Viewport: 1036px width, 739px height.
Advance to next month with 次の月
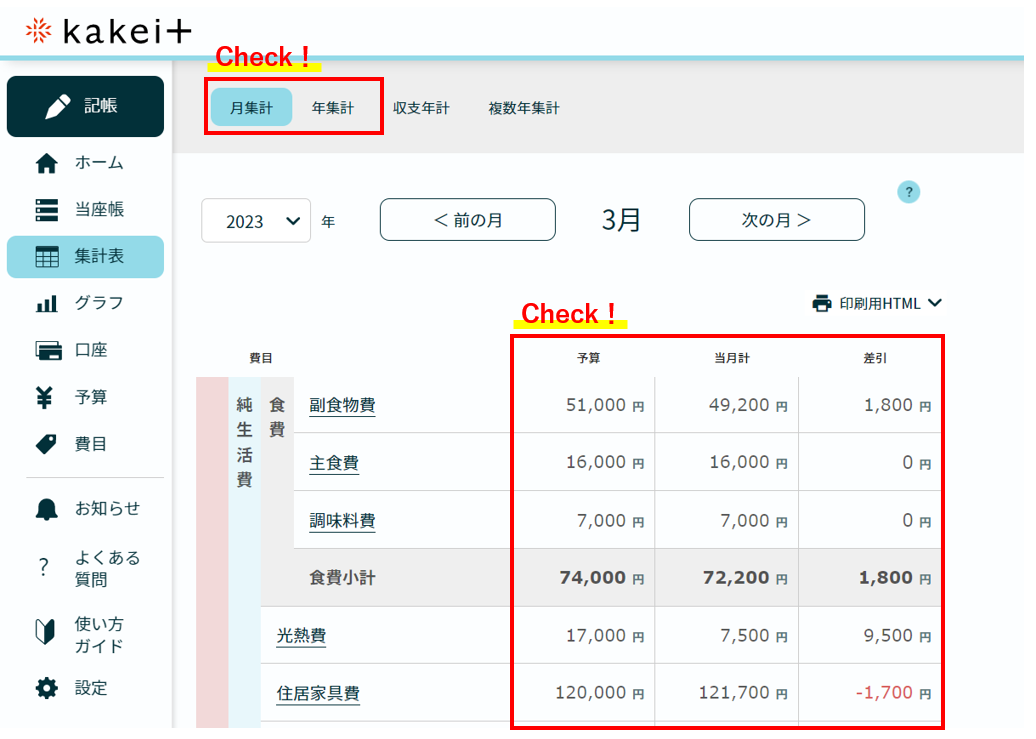tap(776, 220)
